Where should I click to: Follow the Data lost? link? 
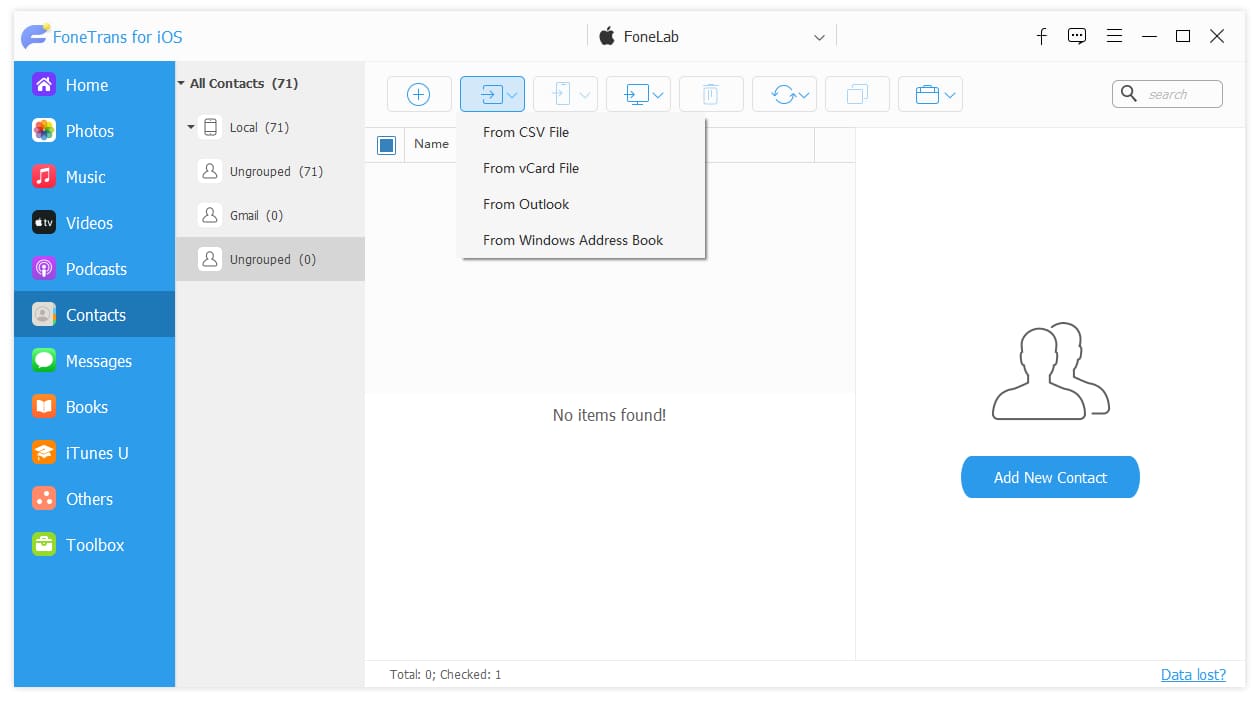click(x=1193, y=674)
